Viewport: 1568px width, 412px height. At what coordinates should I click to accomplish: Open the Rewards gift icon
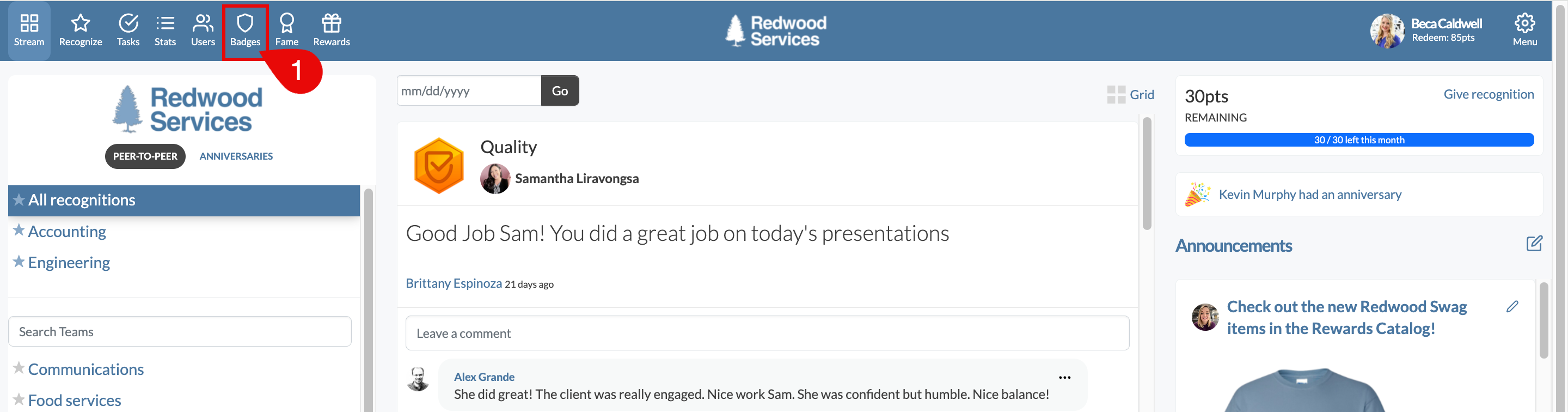tap(331, 24)
